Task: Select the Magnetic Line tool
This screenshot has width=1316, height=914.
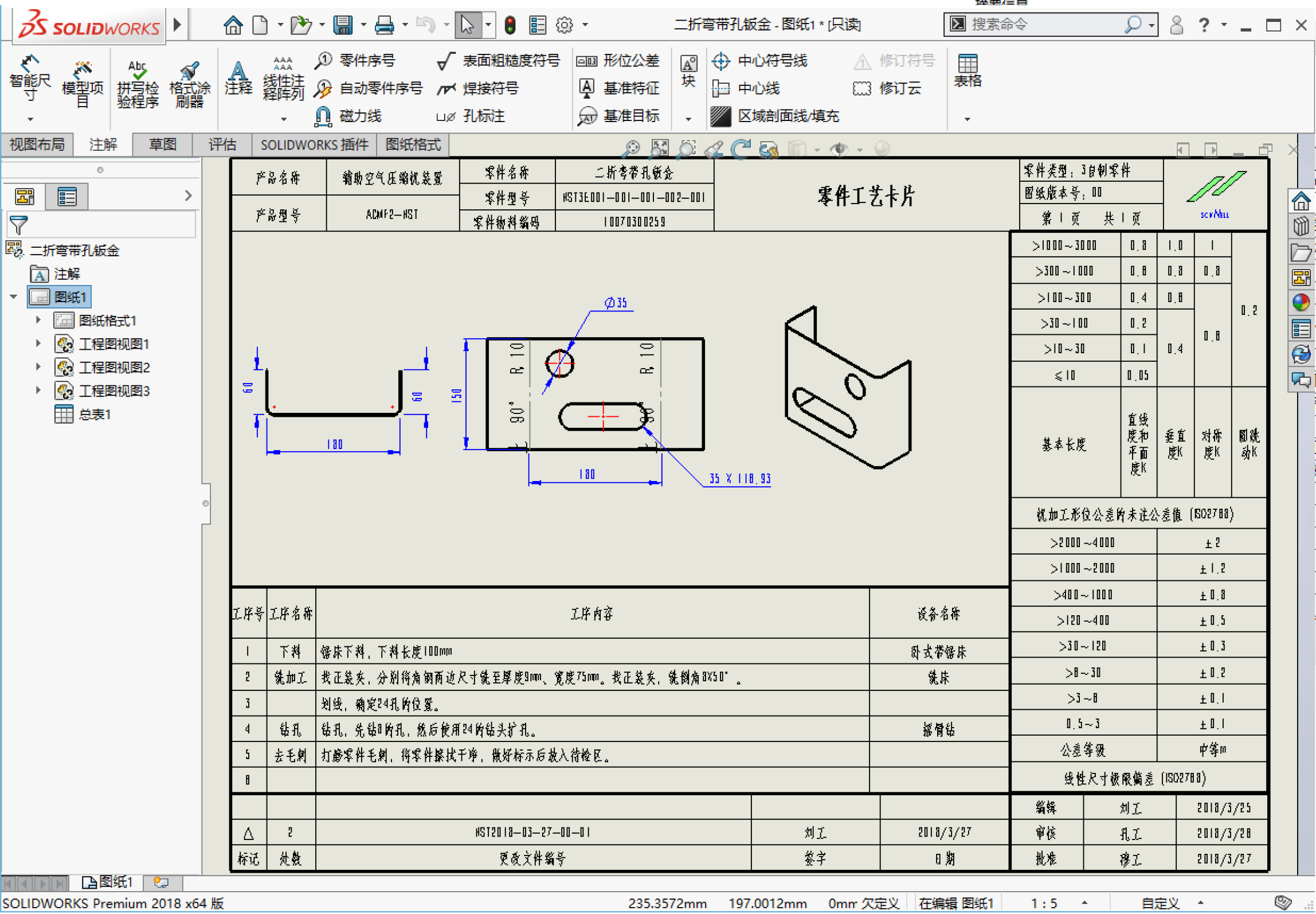Action: (348, 116)
